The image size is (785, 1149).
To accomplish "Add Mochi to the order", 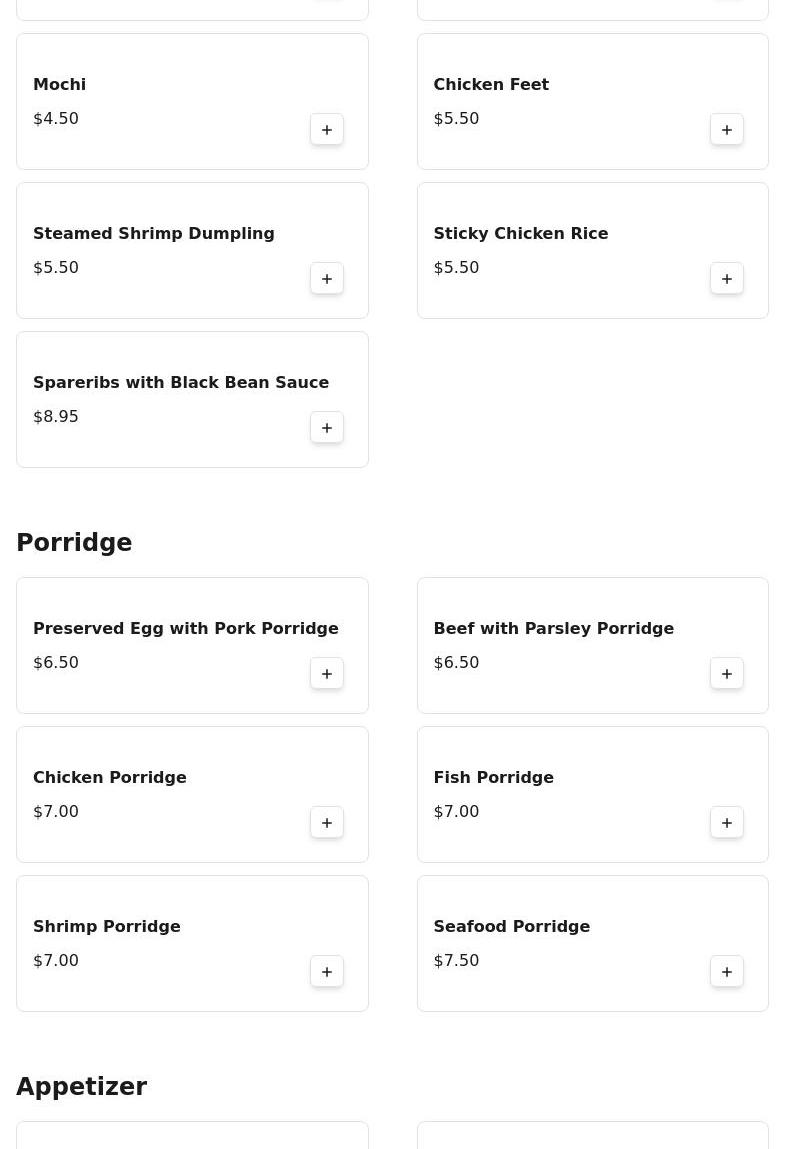I will pos(327,130).
